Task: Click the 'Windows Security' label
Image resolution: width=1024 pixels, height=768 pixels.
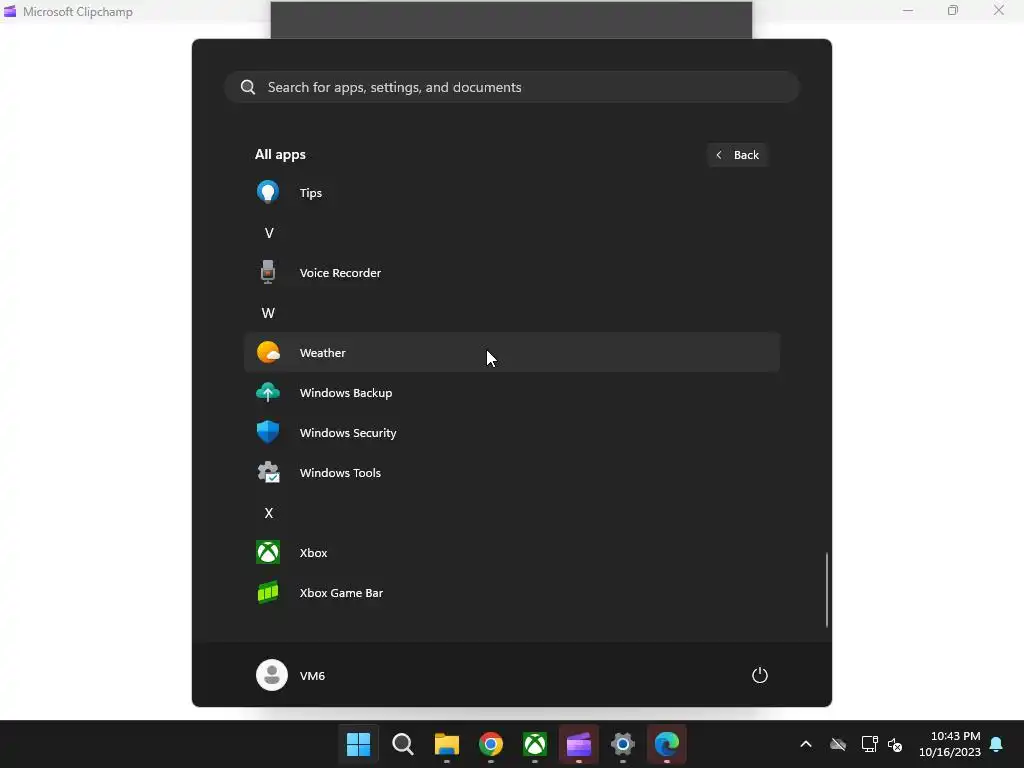Action: pyautogui.click(x=348, y=433)
